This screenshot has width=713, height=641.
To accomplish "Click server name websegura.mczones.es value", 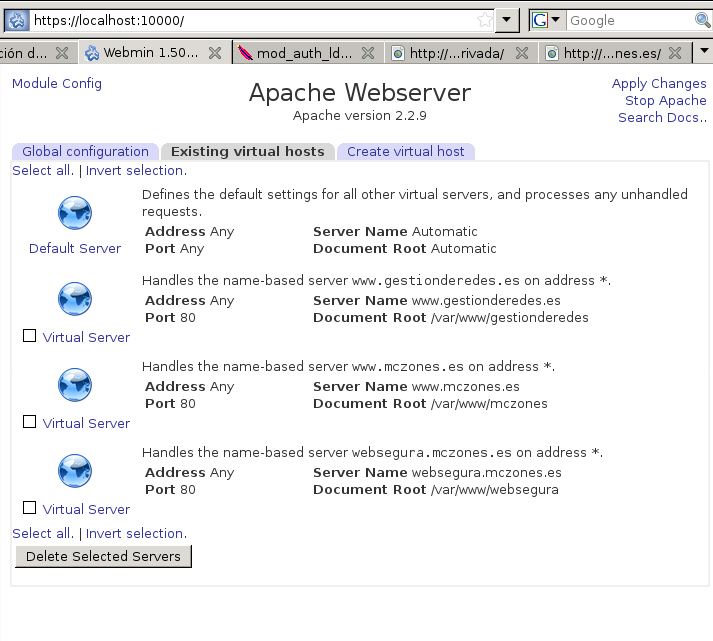I will point(487,472).
